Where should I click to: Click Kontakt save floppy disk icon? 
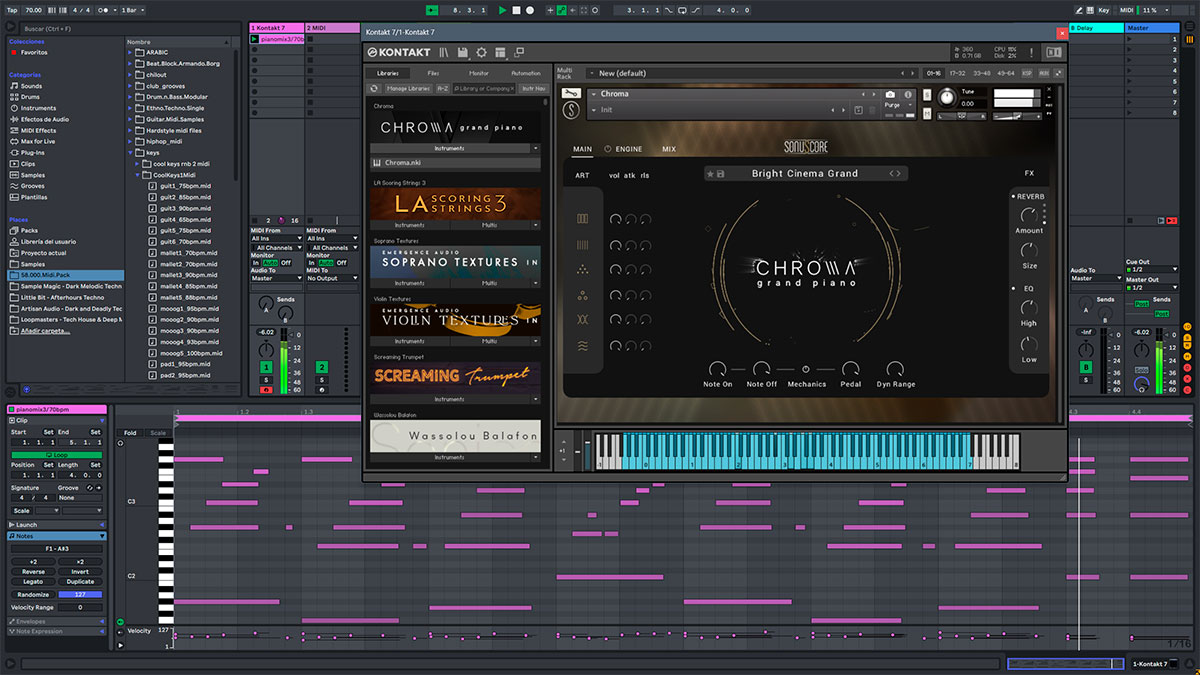463,52
